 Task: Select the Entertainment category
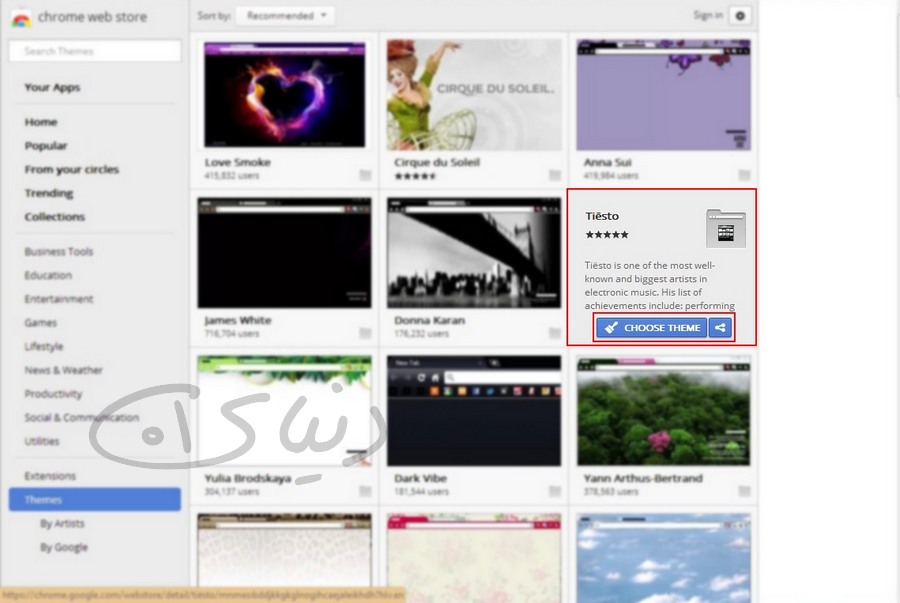point(59,299)
